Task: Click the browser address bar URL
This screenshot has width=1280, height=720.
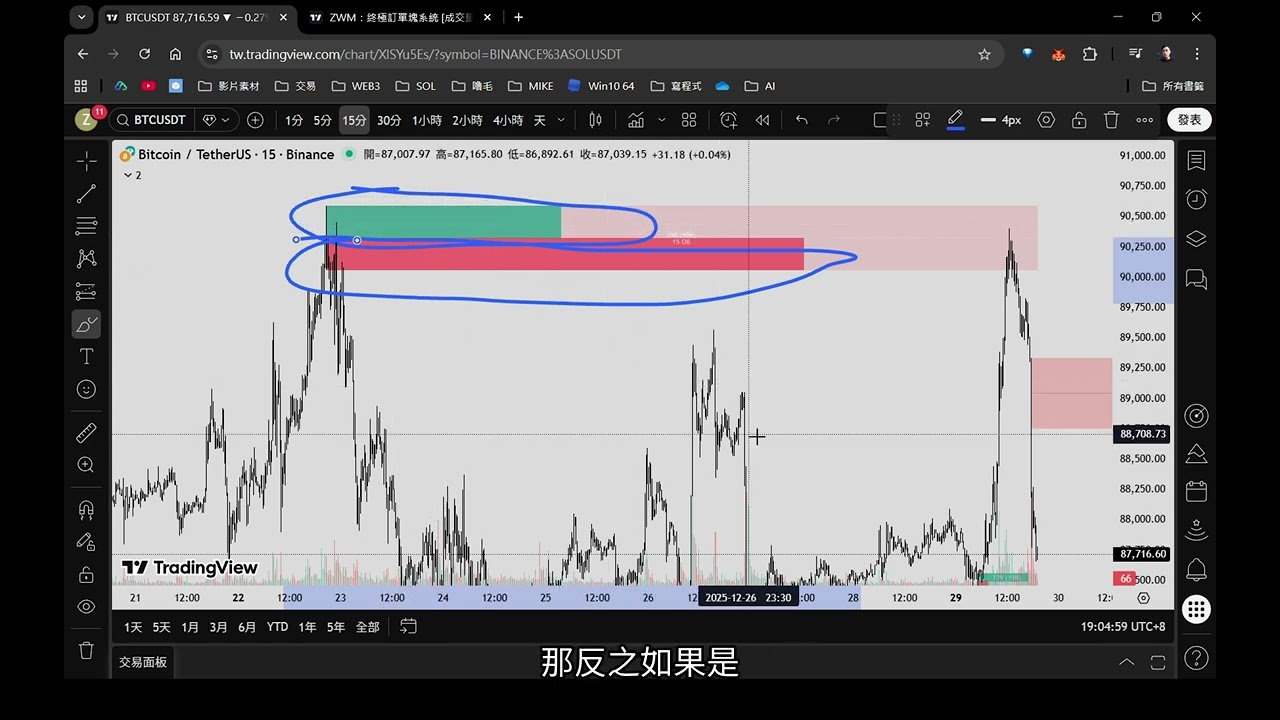Action: pos(426,54)
